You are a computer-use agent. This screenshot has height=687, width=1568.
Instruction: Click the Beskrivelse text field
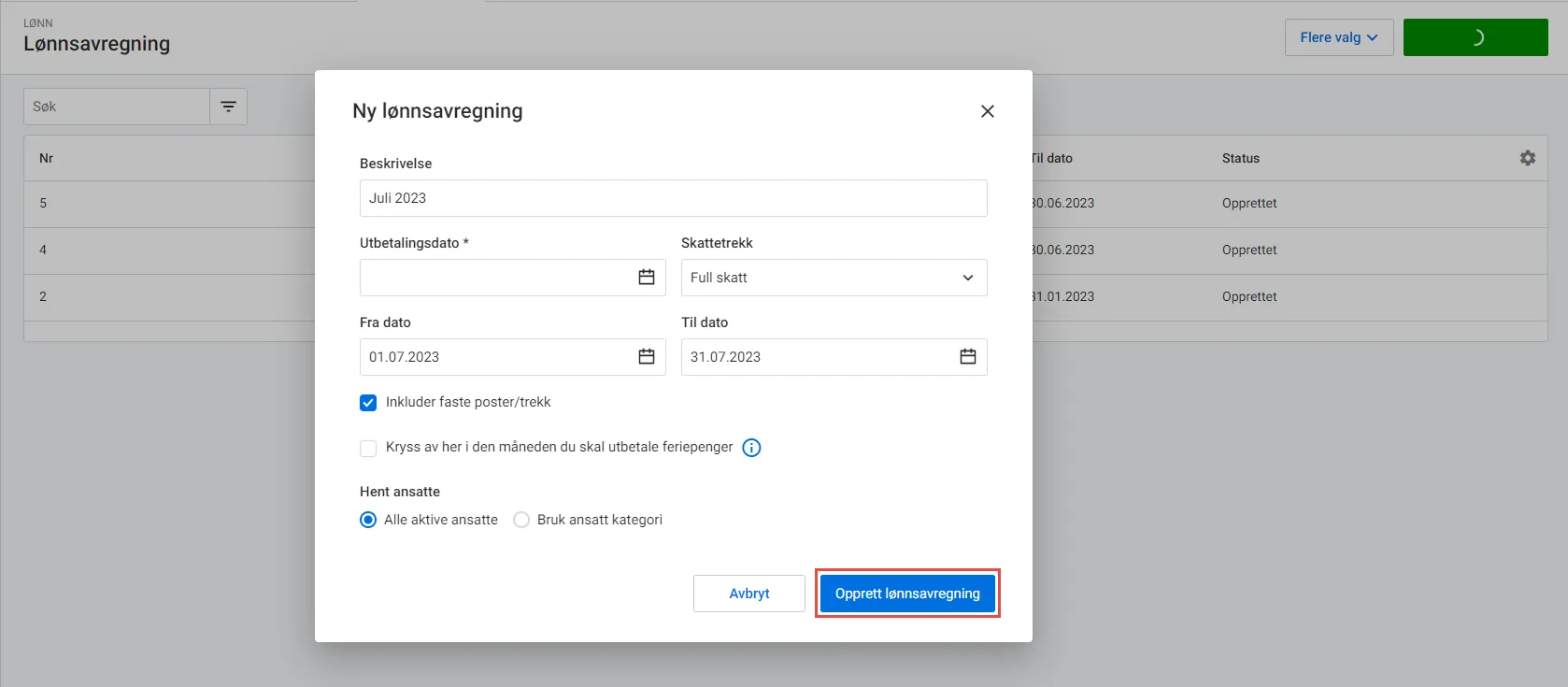(x=673, y=198)
